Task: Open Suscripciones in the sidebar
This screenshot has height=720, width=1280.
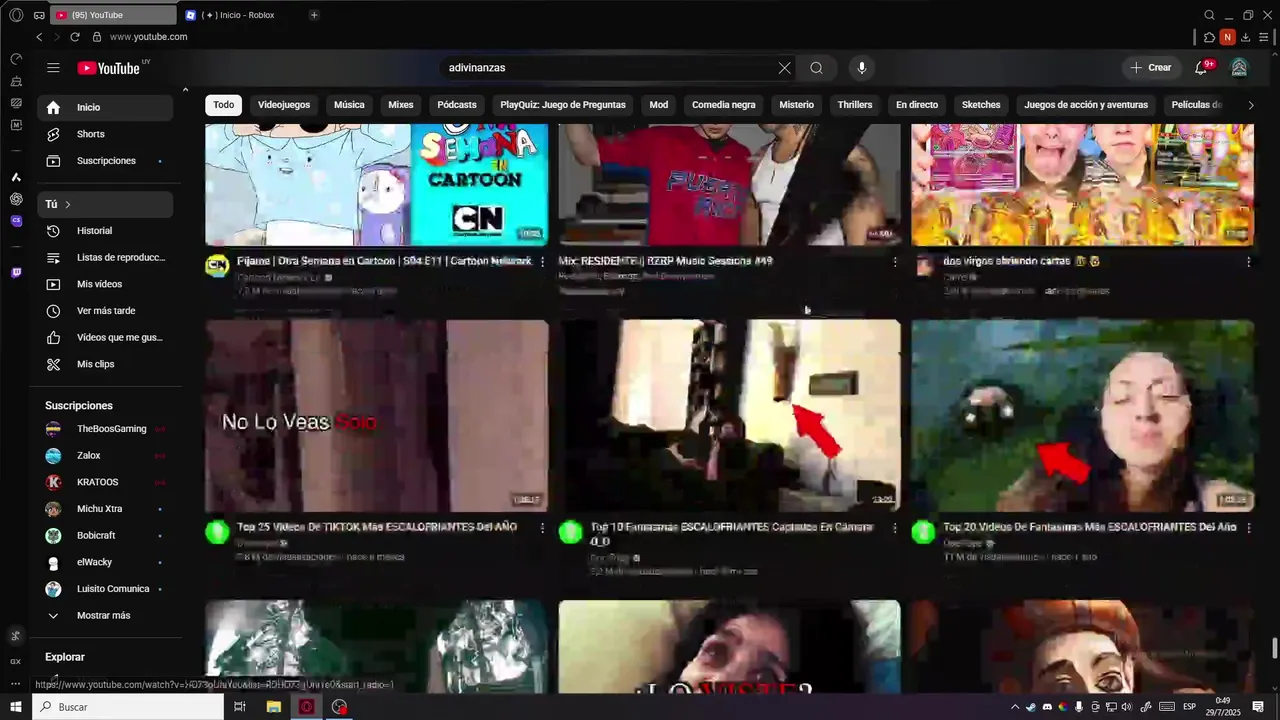Action: pos(105,161)
